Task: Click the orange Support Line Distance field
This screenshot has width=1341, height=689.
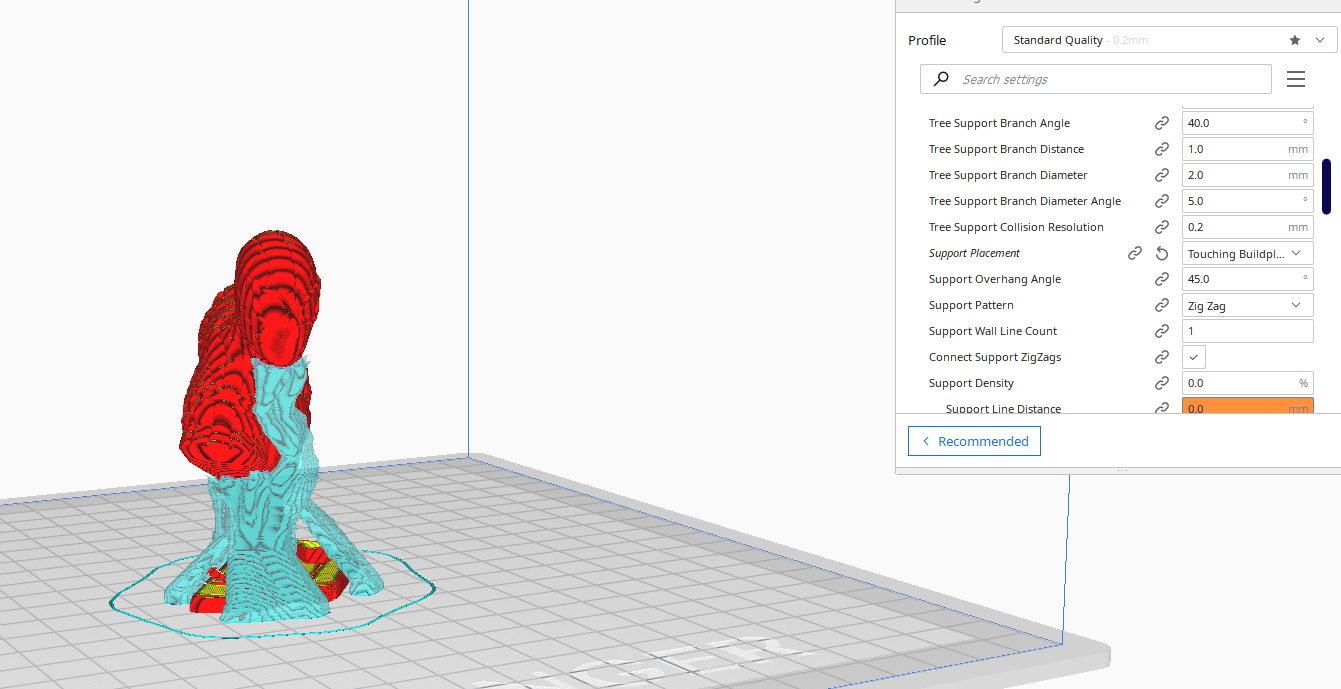Action: click(x=1238, y=406)
